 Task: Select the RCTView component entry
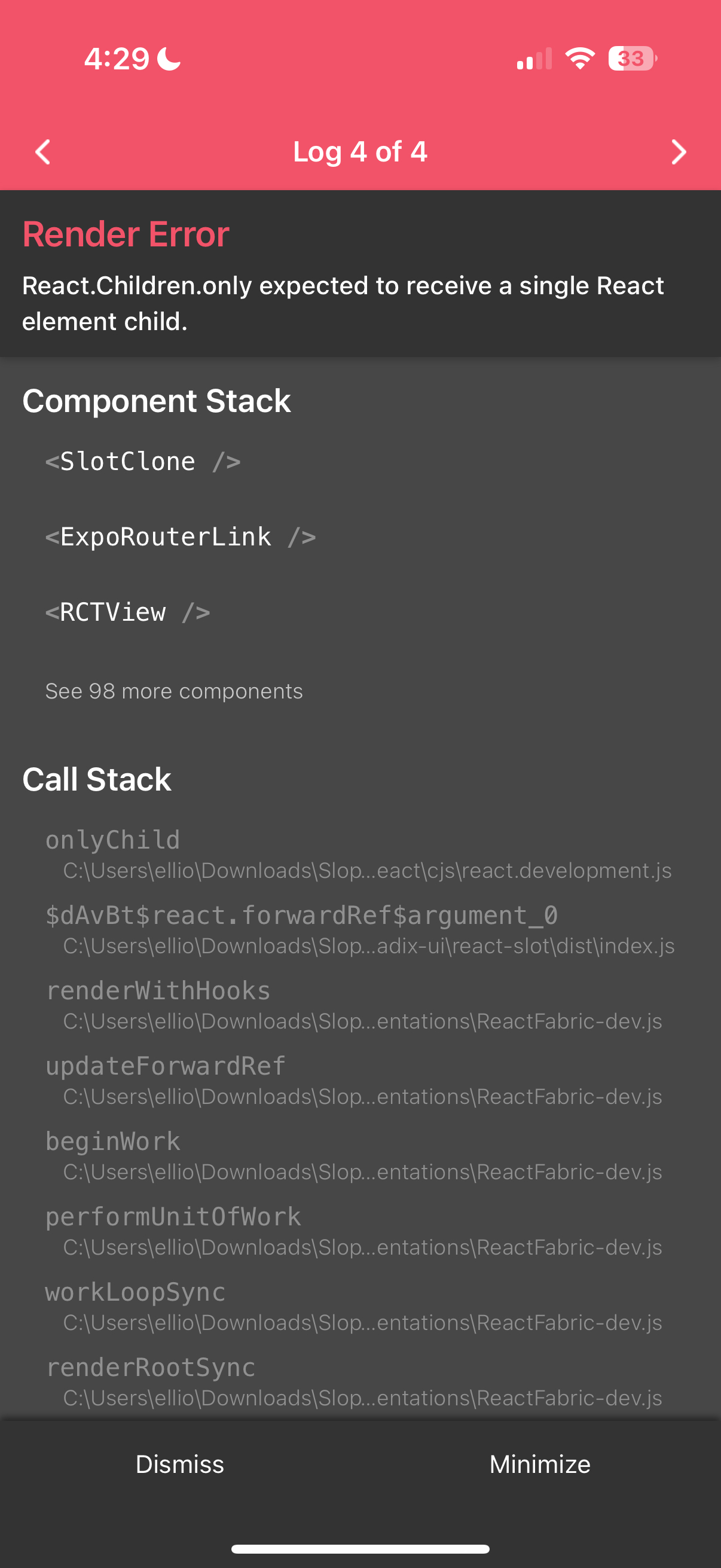click(x=127, y=612)
